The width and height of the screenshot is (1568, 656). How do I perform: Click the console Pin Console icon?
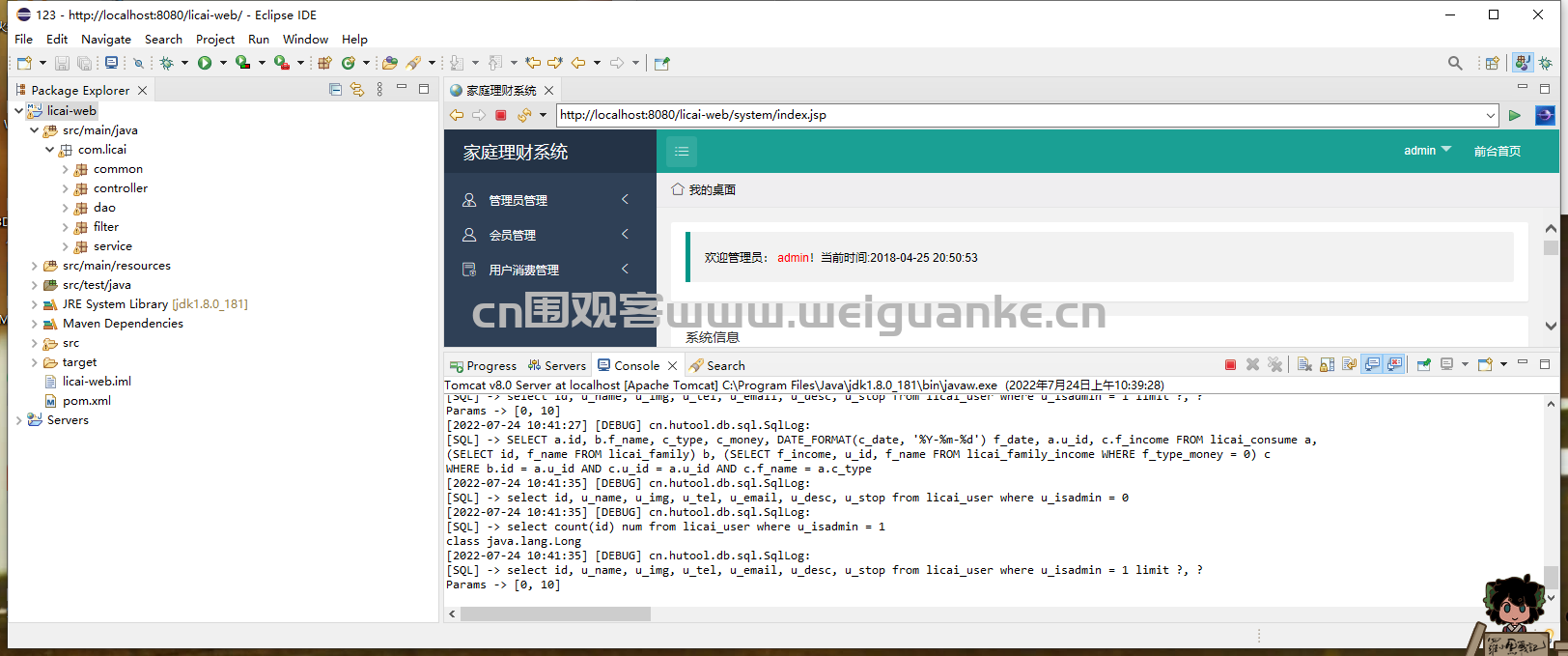tap(1424, 365)
